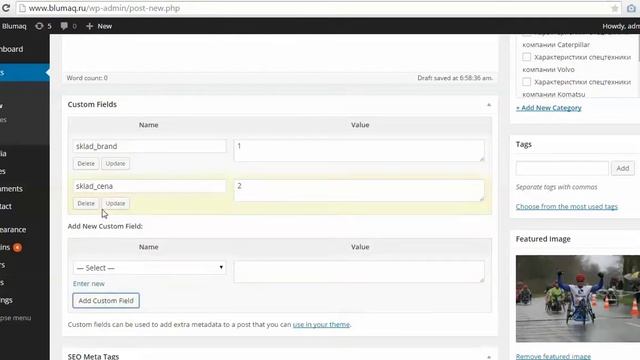
Task: Reload the page with browser refresh icon
Action: [6, 8]
